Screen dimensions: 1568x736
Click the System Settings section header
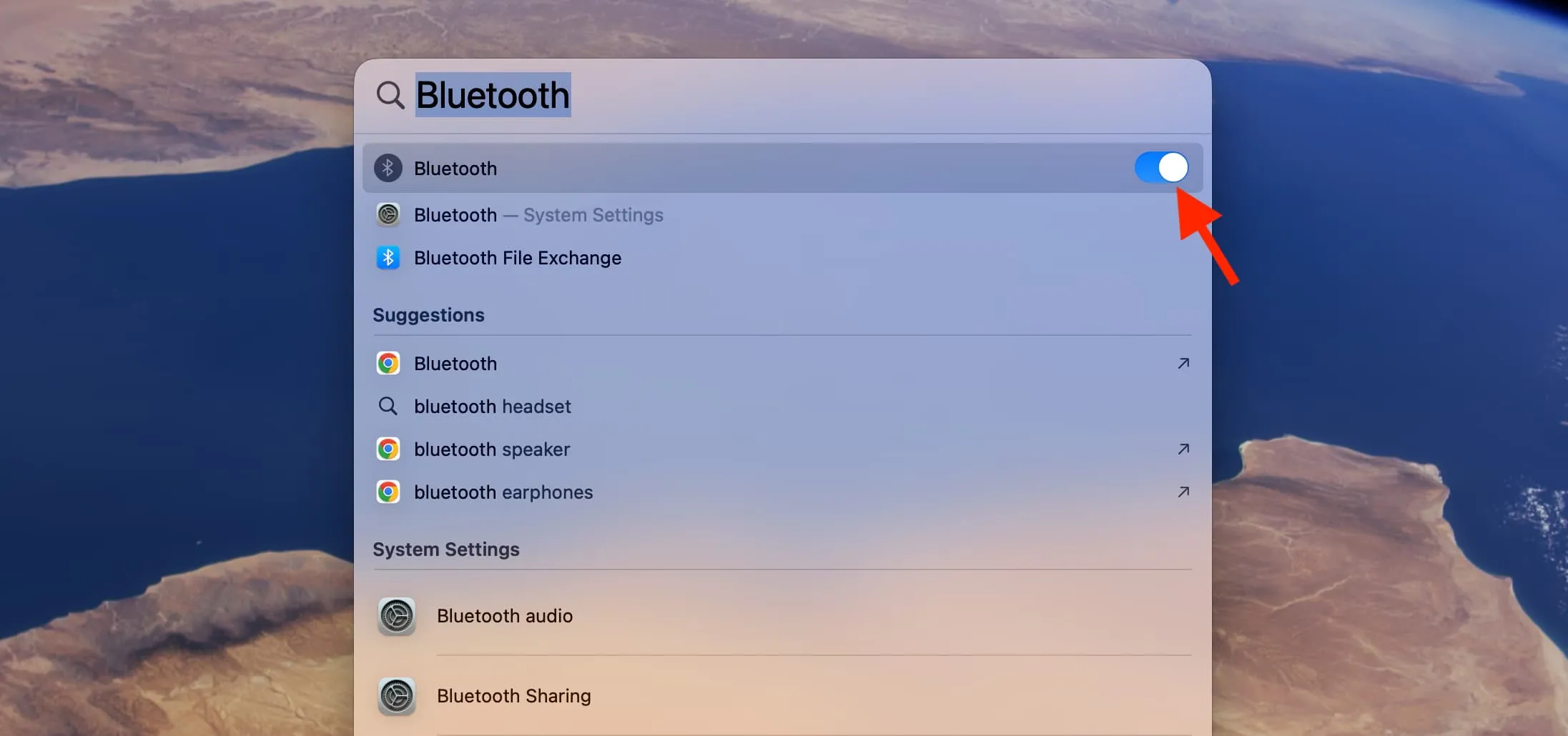[x=446, y=549]
